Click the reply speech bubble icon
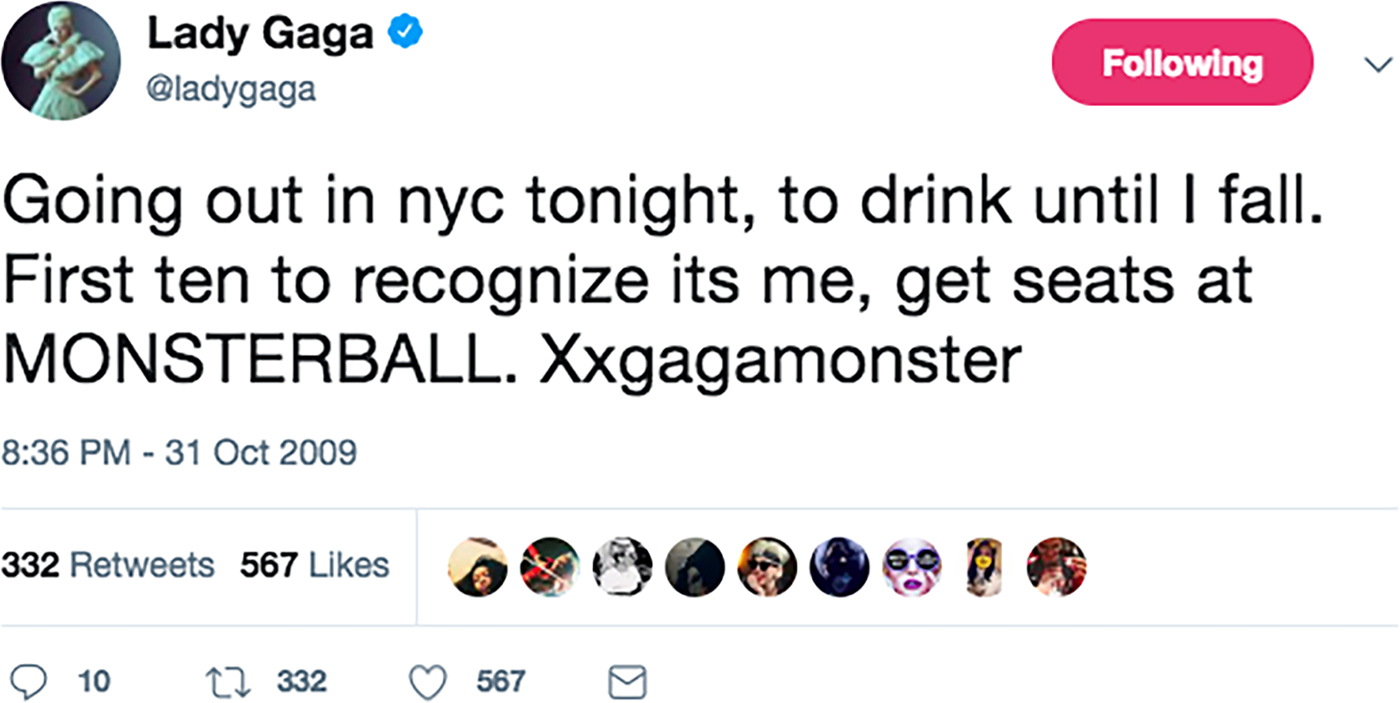This screenshot has width=1400, height=703. pyautogui.click(x=33, y=682)
